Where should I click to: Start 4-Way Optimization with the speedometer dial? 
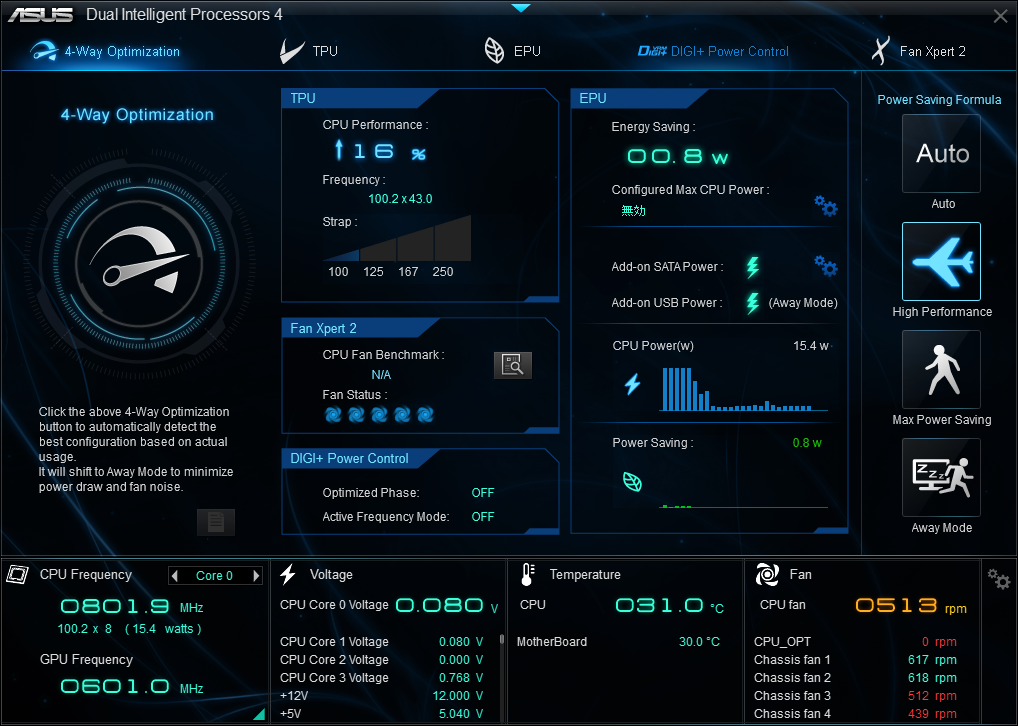tap(139, 264)
